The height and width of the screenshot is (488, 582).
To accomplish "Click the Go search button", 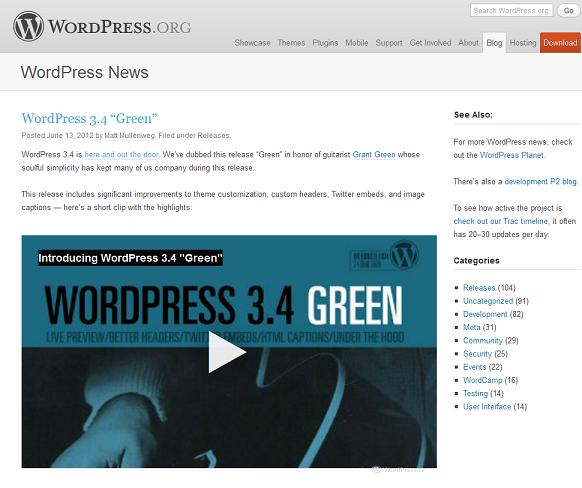I will coord(568,10).
